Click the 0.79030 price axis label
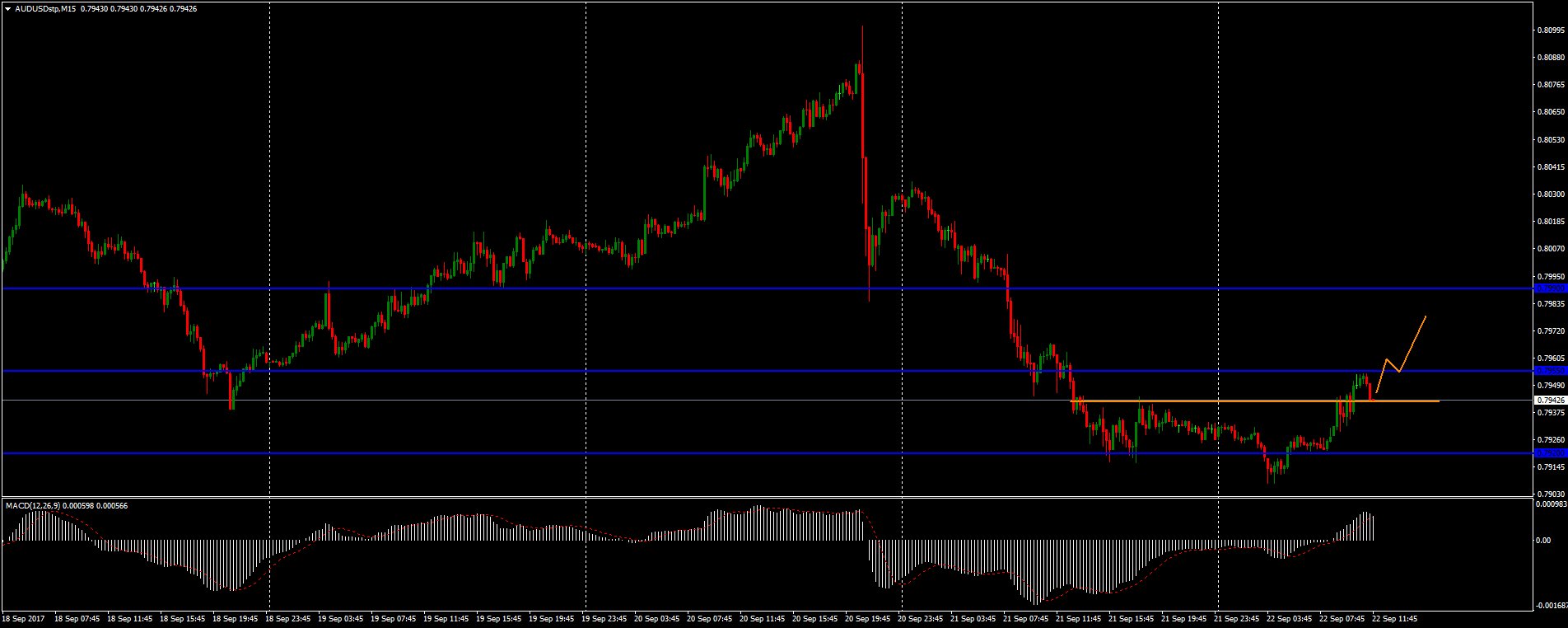Screen dimensions: 1568x628 click(1551, 494)
